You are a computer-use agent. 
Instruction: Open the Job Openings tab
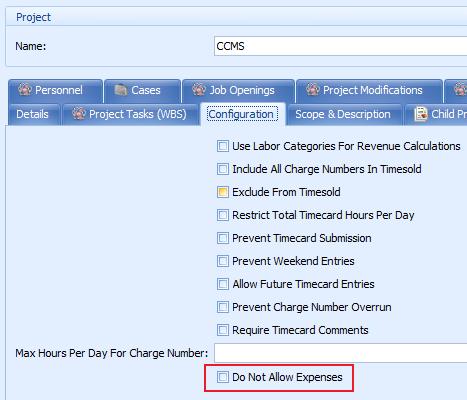239,91
